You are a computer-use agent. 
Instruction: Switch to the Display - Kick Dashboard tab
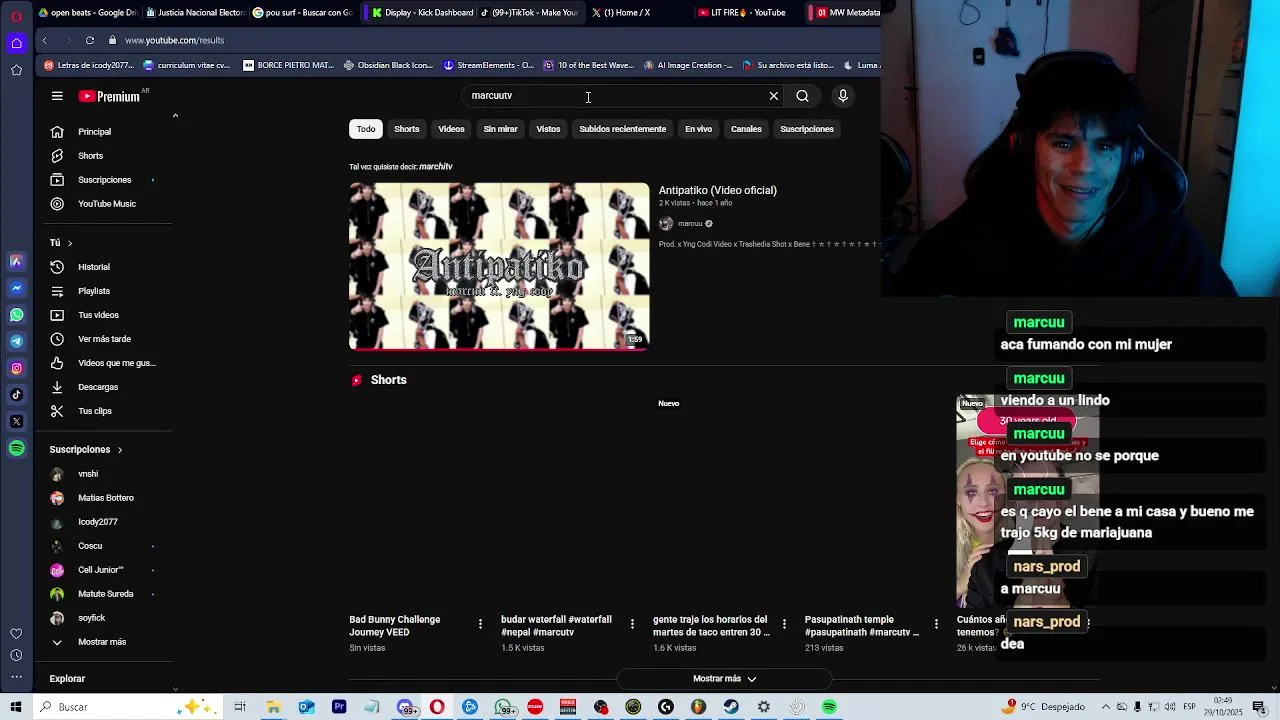[421, 13]
